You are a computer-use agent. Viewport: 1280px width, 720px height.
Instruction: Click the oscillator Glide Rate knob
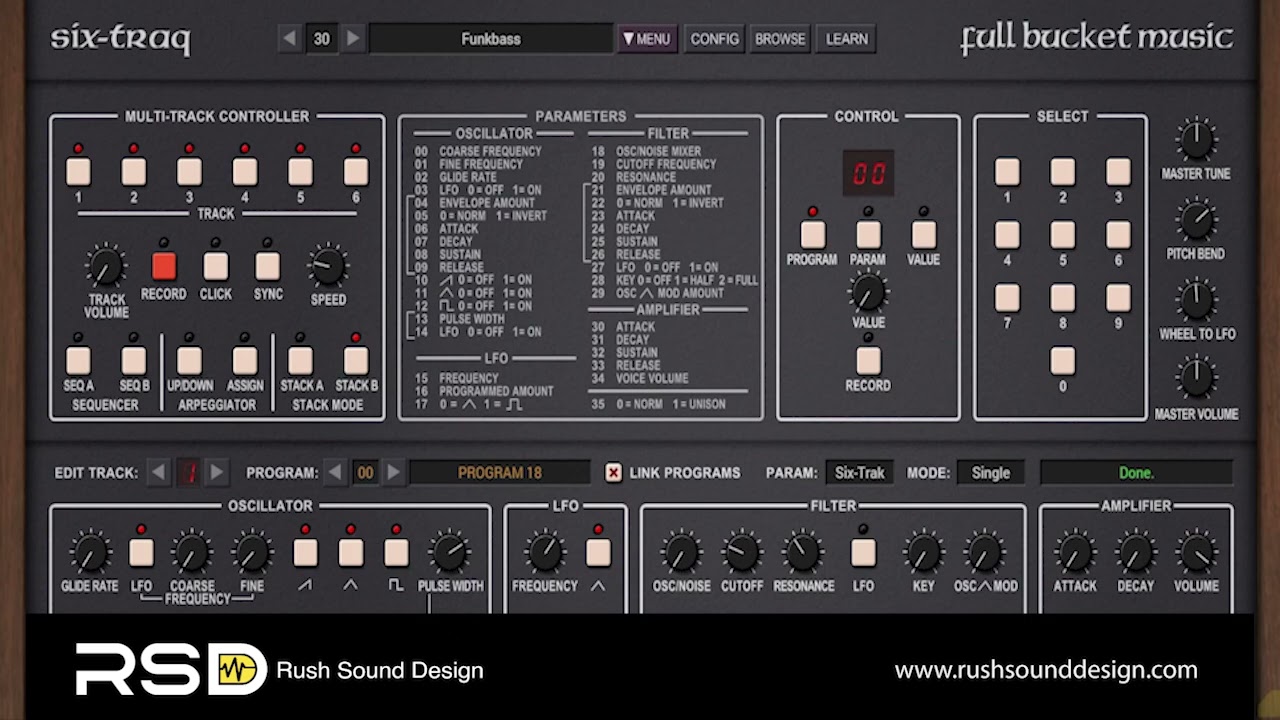point(90,553)
